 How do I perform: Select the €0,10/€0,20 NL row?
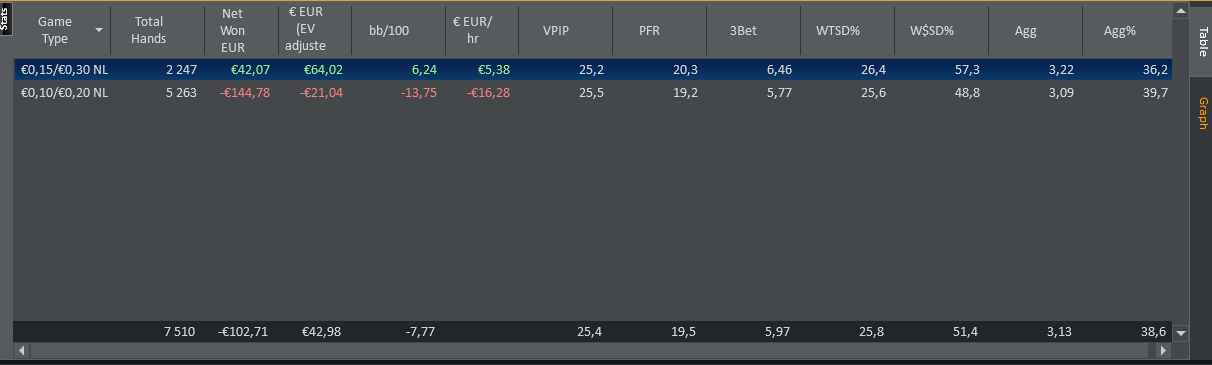click(593, 92)
